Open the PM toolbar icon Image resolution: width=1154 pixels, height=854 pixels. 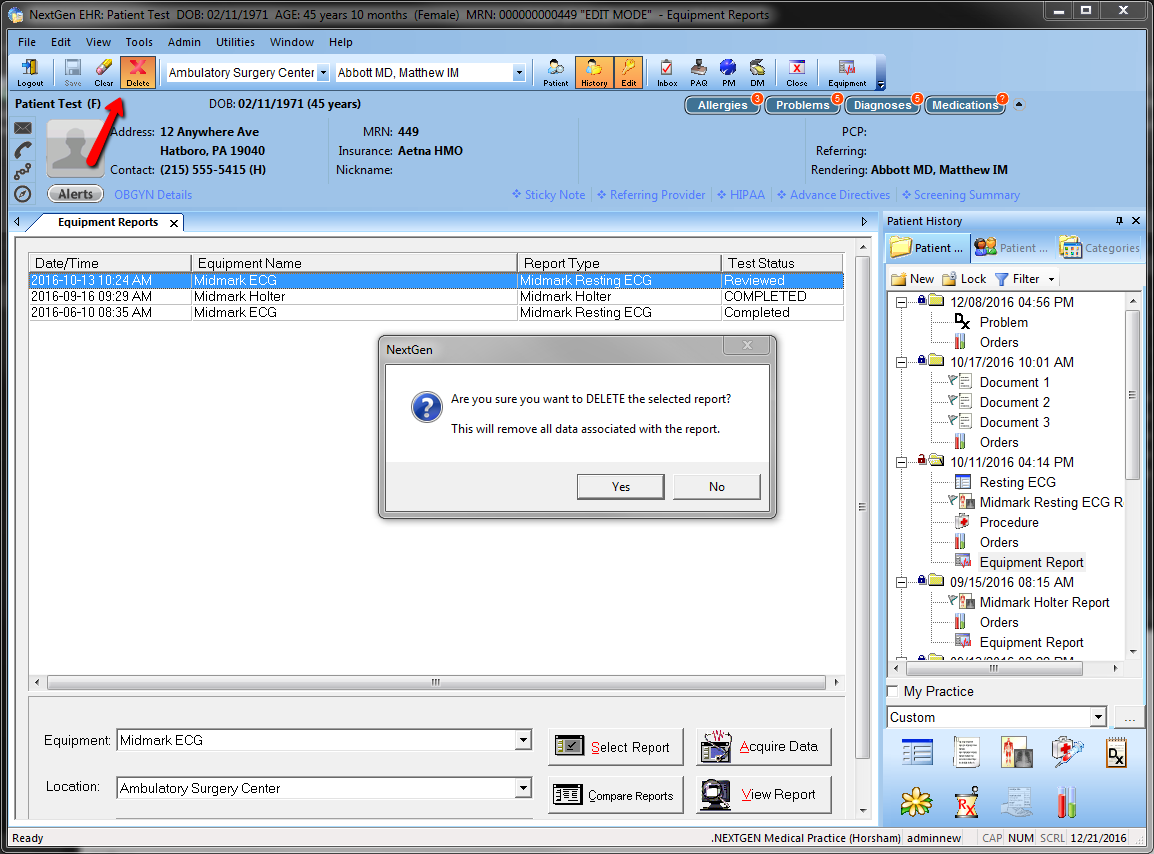point(728,73)
